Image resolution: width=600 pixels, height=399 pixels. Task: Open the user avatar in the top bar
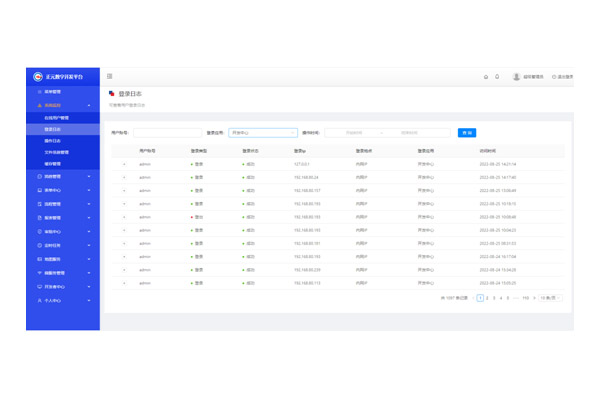pos(516,77)
